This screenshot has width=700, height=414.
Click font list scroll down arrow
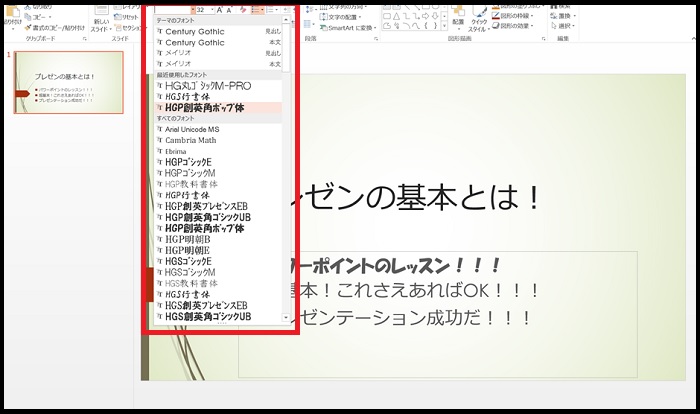point(286,317)
